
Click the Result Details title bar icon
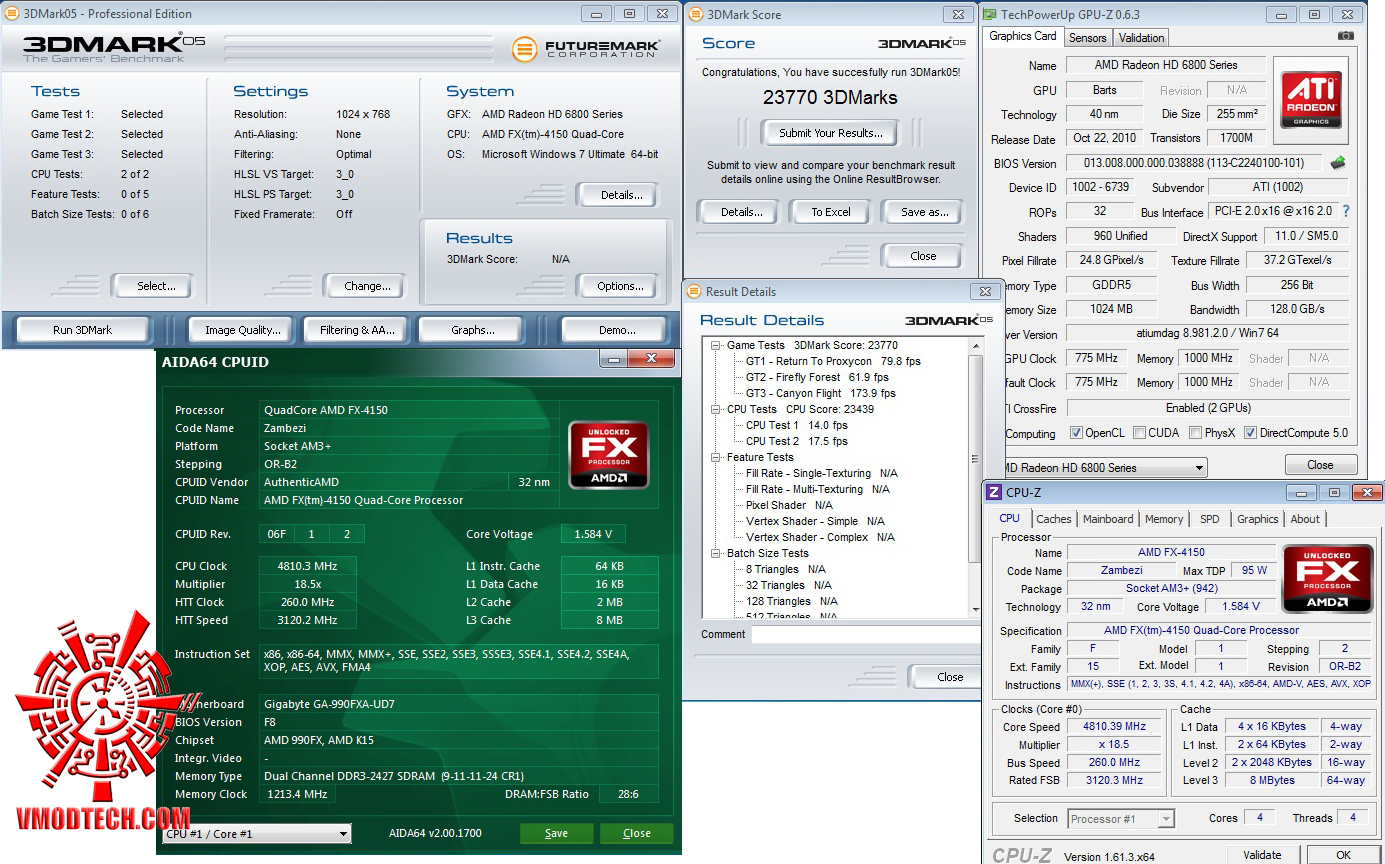click(693, 292)
